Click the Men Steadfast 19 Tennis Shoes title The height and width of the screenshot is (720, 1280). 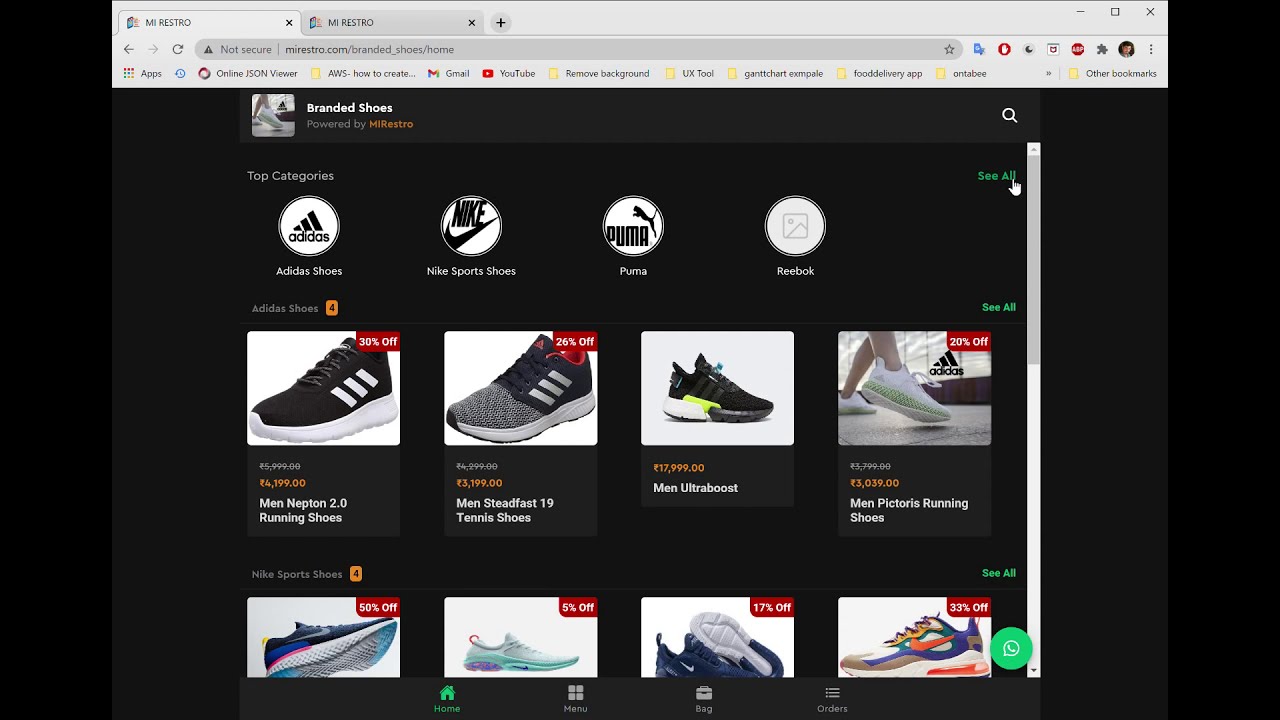click(x=505, y=510)
